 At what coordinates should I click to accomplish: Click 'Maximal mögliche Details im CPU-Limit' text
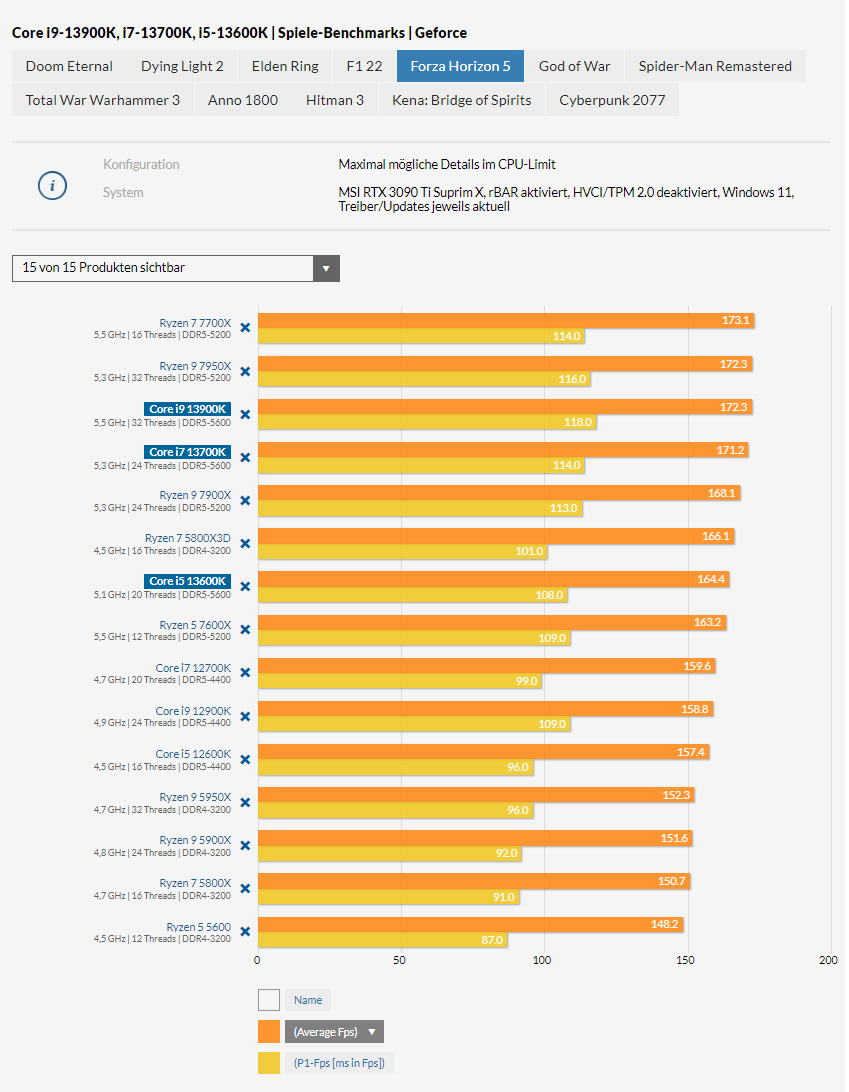point(447,164)
